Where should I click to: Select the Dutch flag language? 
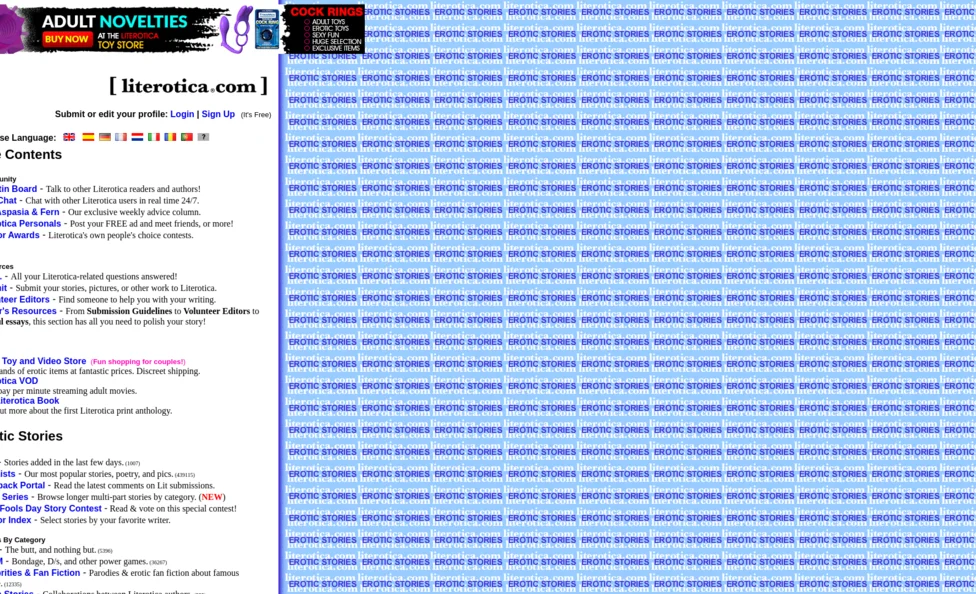(138, 137)
